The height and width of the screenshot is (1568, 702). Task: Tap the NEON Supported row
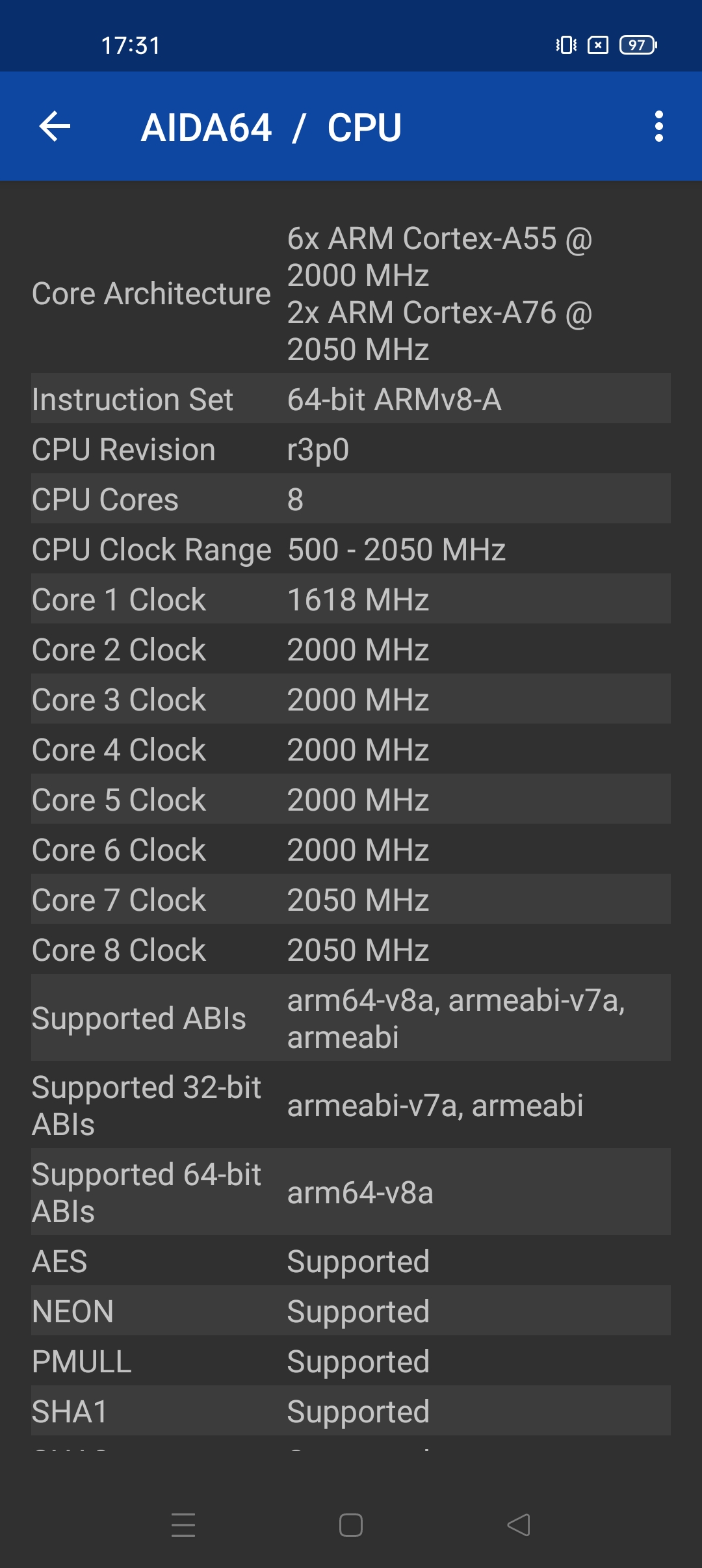pos(351,1311)
